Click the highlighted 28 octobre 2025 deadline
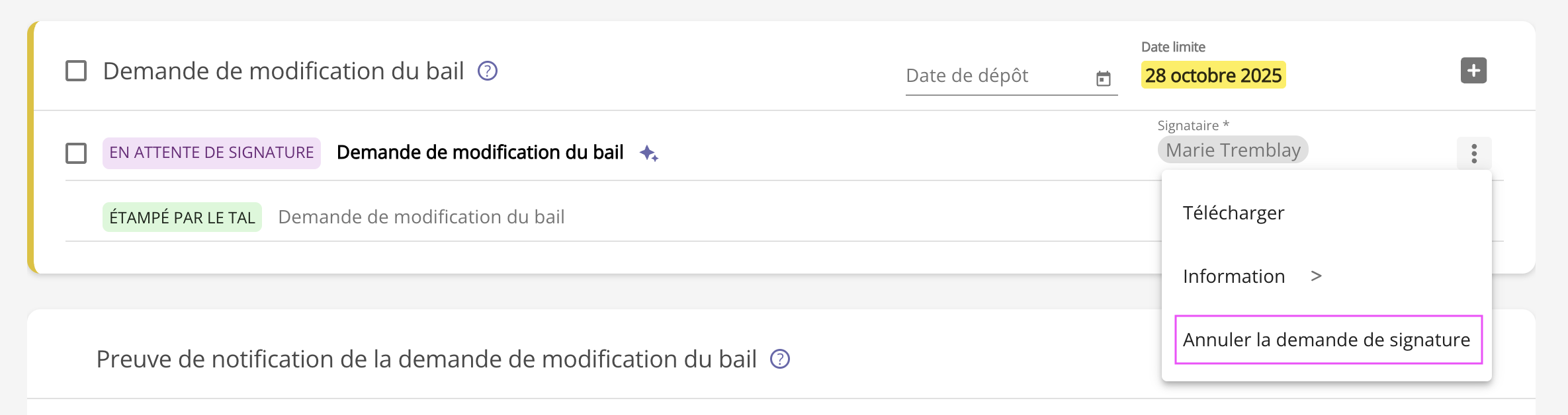Image resolution: width=1568 pixels, height=415 pixels. 1213,75
